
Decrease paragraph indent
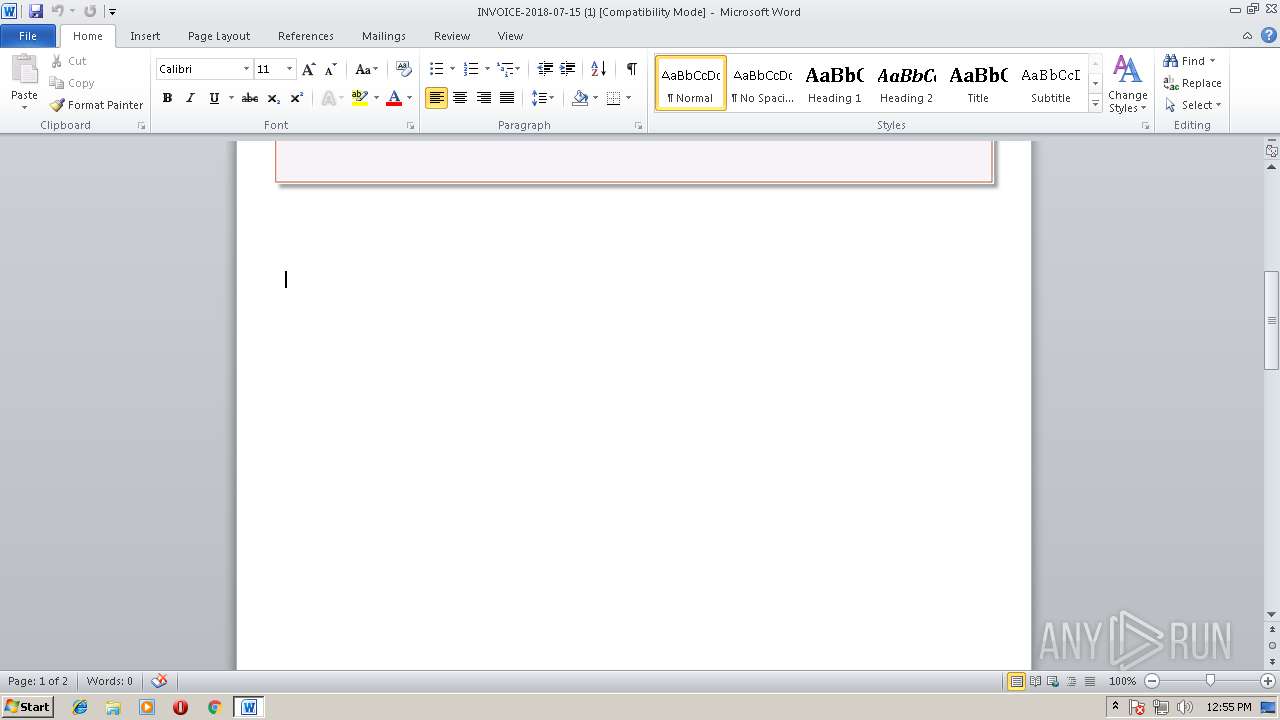point(545,69)
